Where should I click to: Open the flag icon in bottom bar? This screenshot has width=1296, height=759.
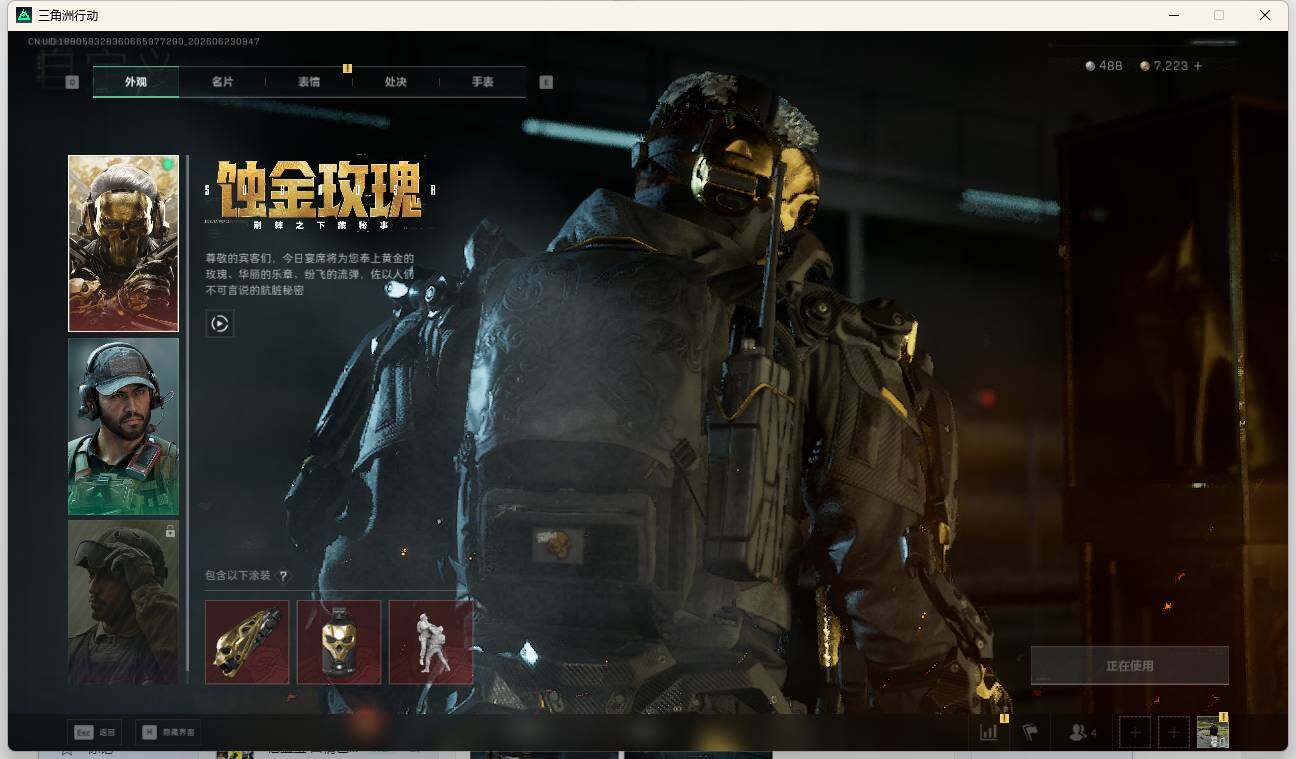point(1030,732)
